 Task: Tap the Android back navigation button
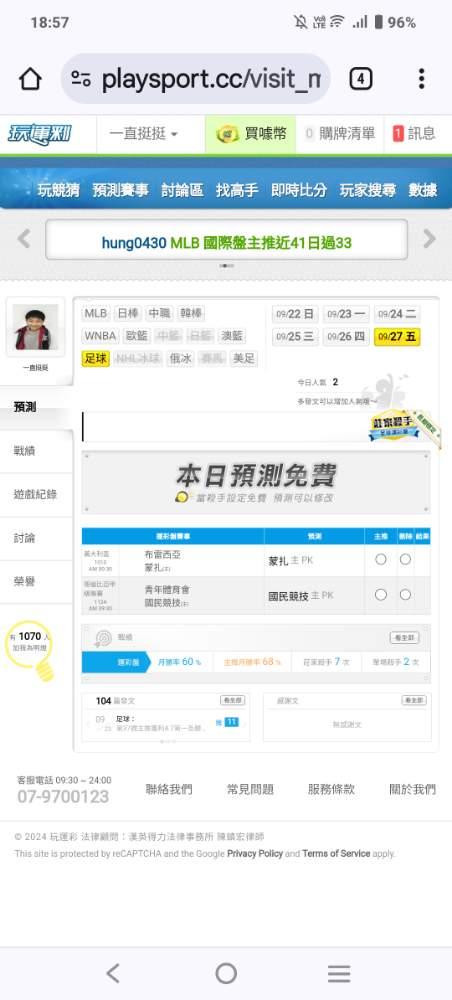[x=113, y=973]
